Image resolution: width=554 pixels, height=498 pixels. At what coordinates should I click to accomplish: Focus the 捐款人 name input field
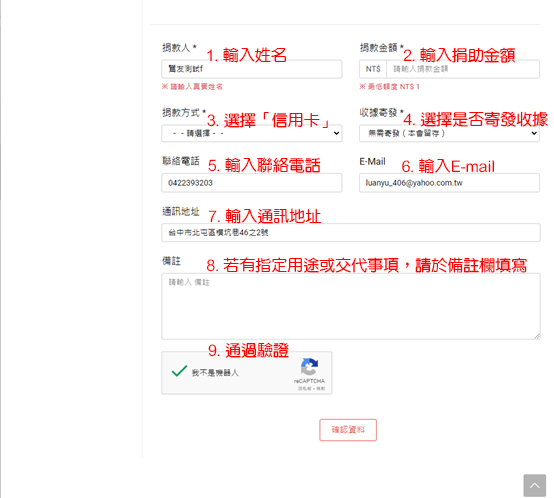click(252, 69)
